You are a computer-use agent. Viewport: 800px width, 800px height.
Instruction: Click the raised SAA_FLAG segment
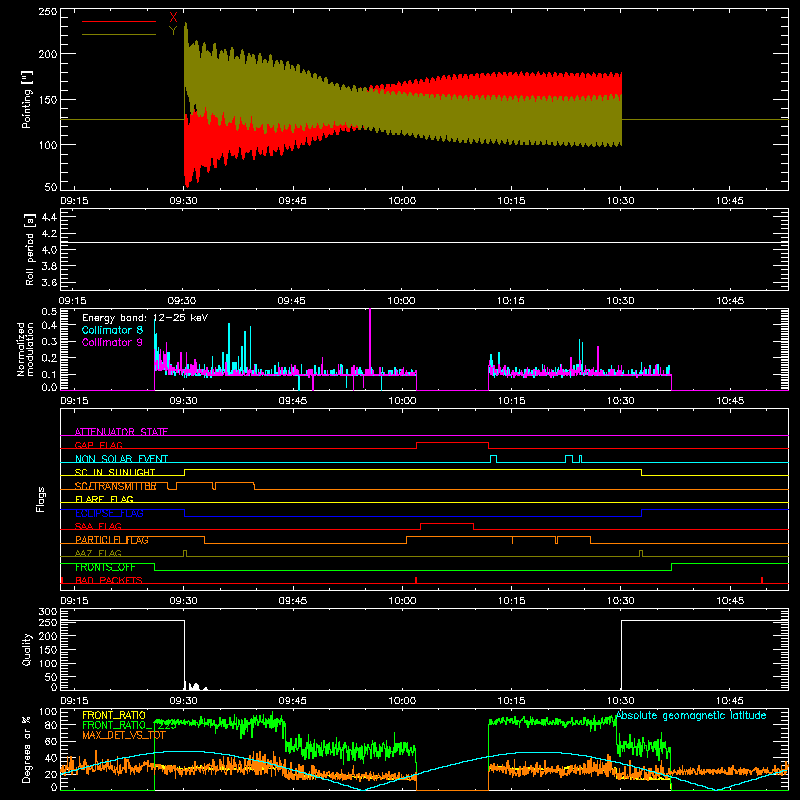447,524
